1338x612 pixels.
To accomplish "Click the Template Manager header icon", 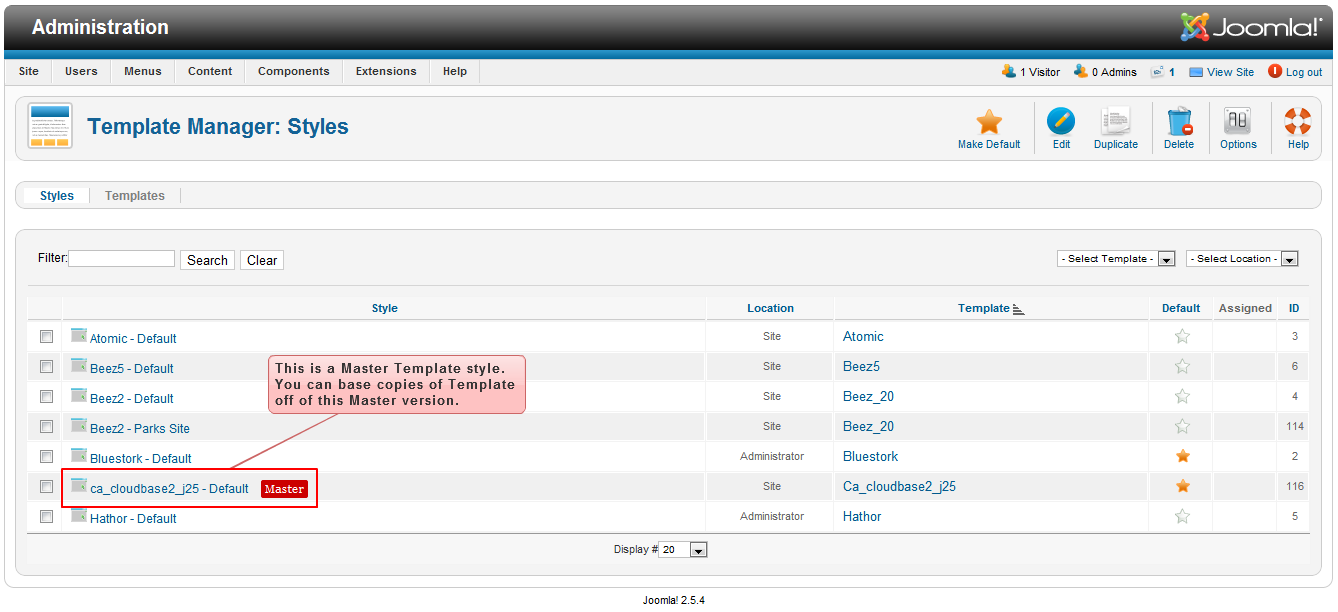I will pos(50,126).
